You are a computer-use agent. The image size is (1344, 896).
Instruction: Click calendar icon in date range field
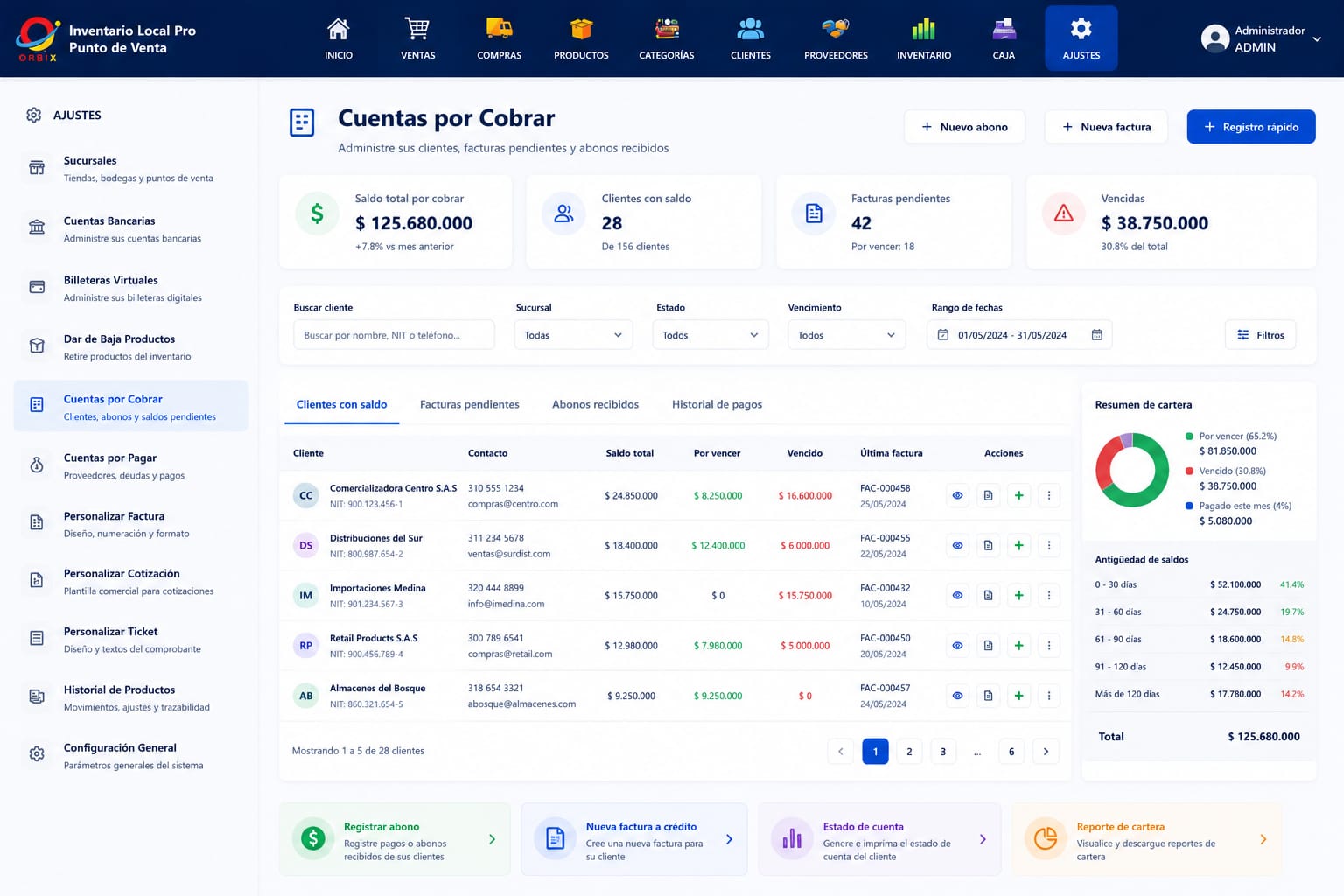[1096, 335]
